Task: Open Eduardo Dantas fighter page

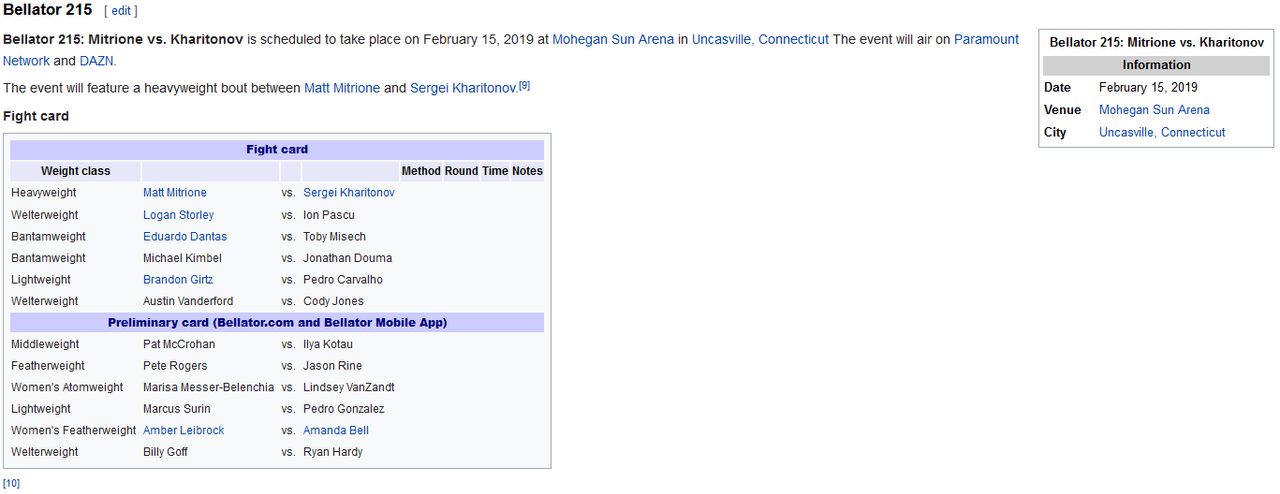Action: pyautogui.click(x=185, y=237)
